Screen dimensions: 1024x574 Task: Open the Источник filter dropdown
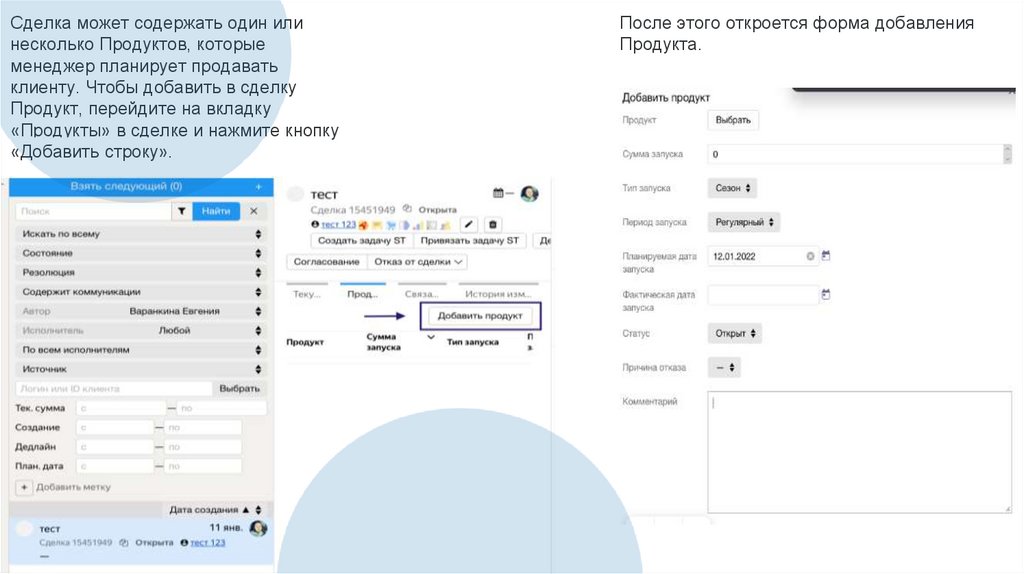[142, 369]
